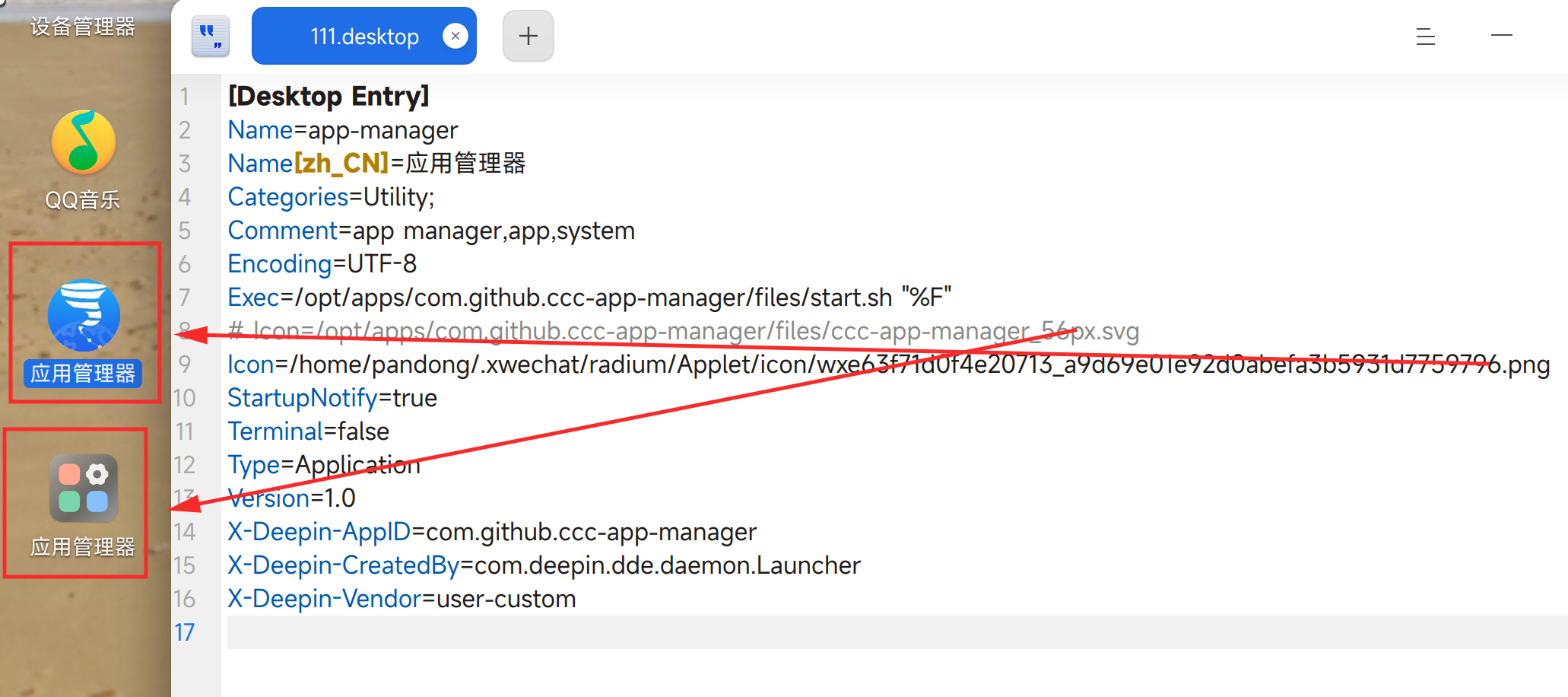The height and width of the screenshot is (697, 1568).
Task: Click the Name[zh_CN]=应用管理器 line
Action: (376, 164)
